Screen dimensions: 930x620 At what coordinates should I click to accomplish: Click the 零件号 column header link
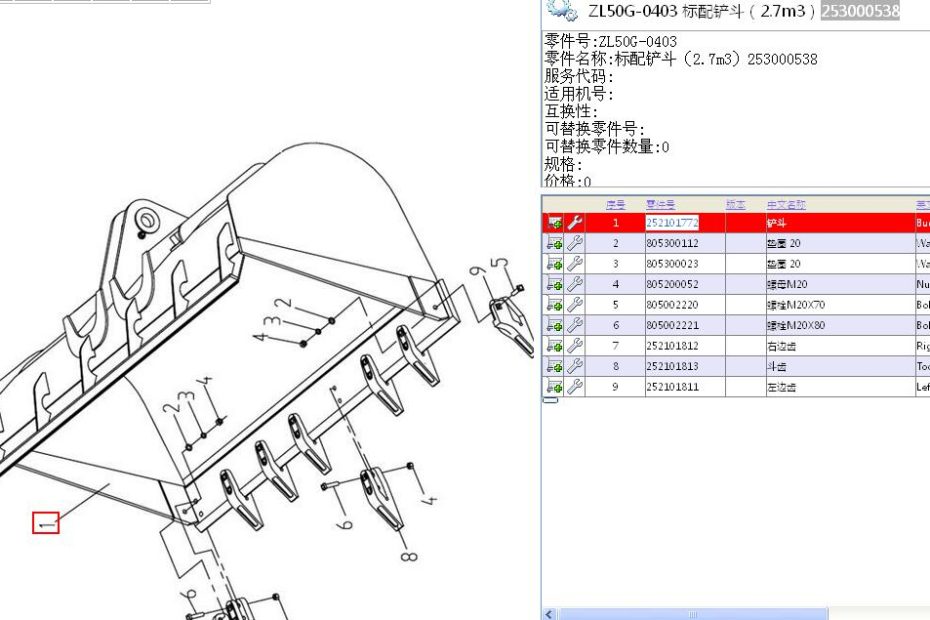coord(660,205)
